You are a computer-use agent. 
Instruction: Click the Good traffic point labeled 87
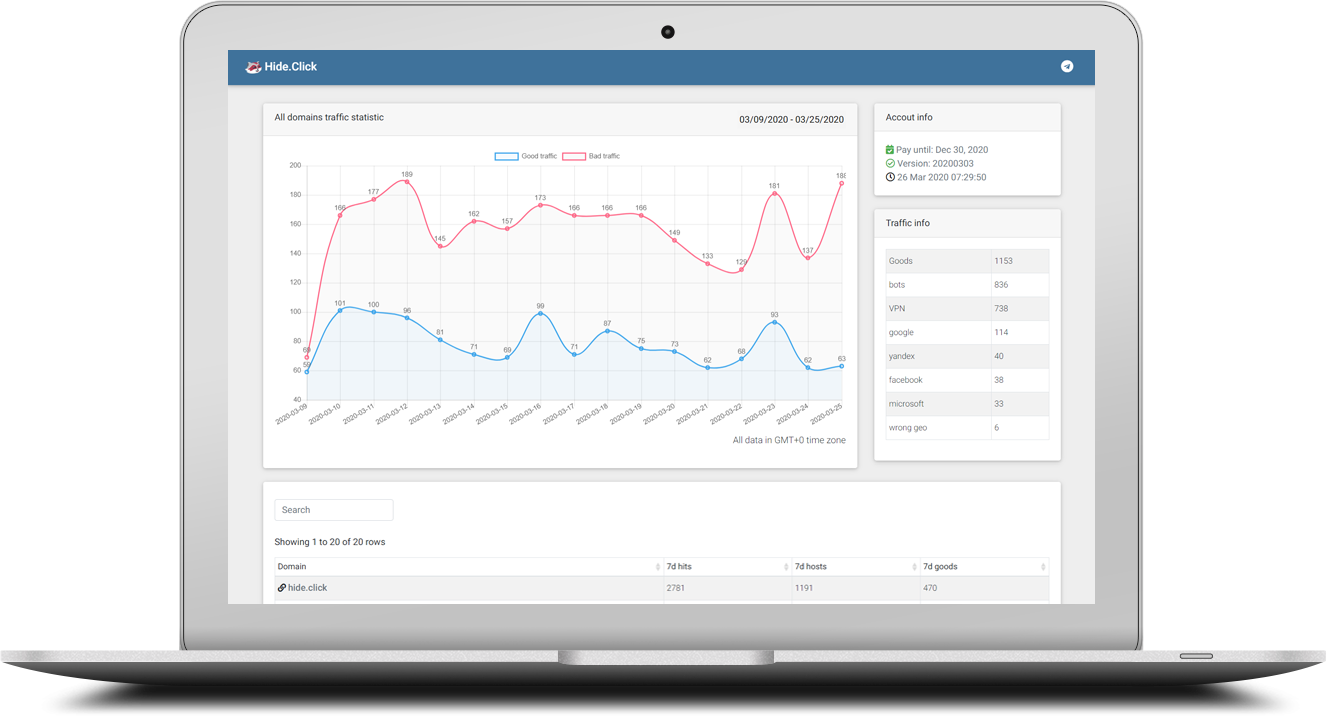pos(607,330)
